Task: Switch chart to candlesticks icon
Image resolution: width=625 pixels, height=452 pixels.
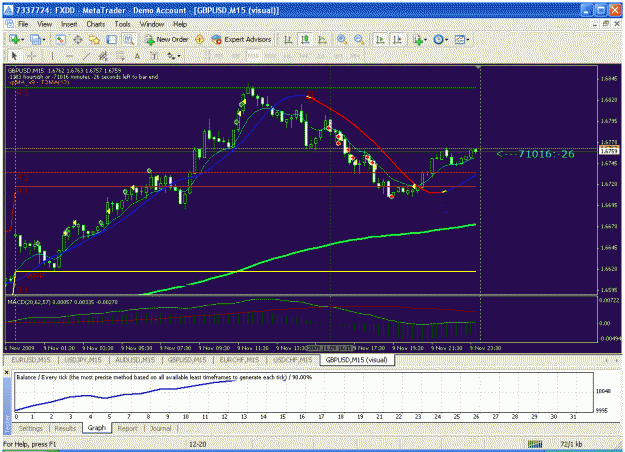Action: pyautogui.click(x=305, y=39)
